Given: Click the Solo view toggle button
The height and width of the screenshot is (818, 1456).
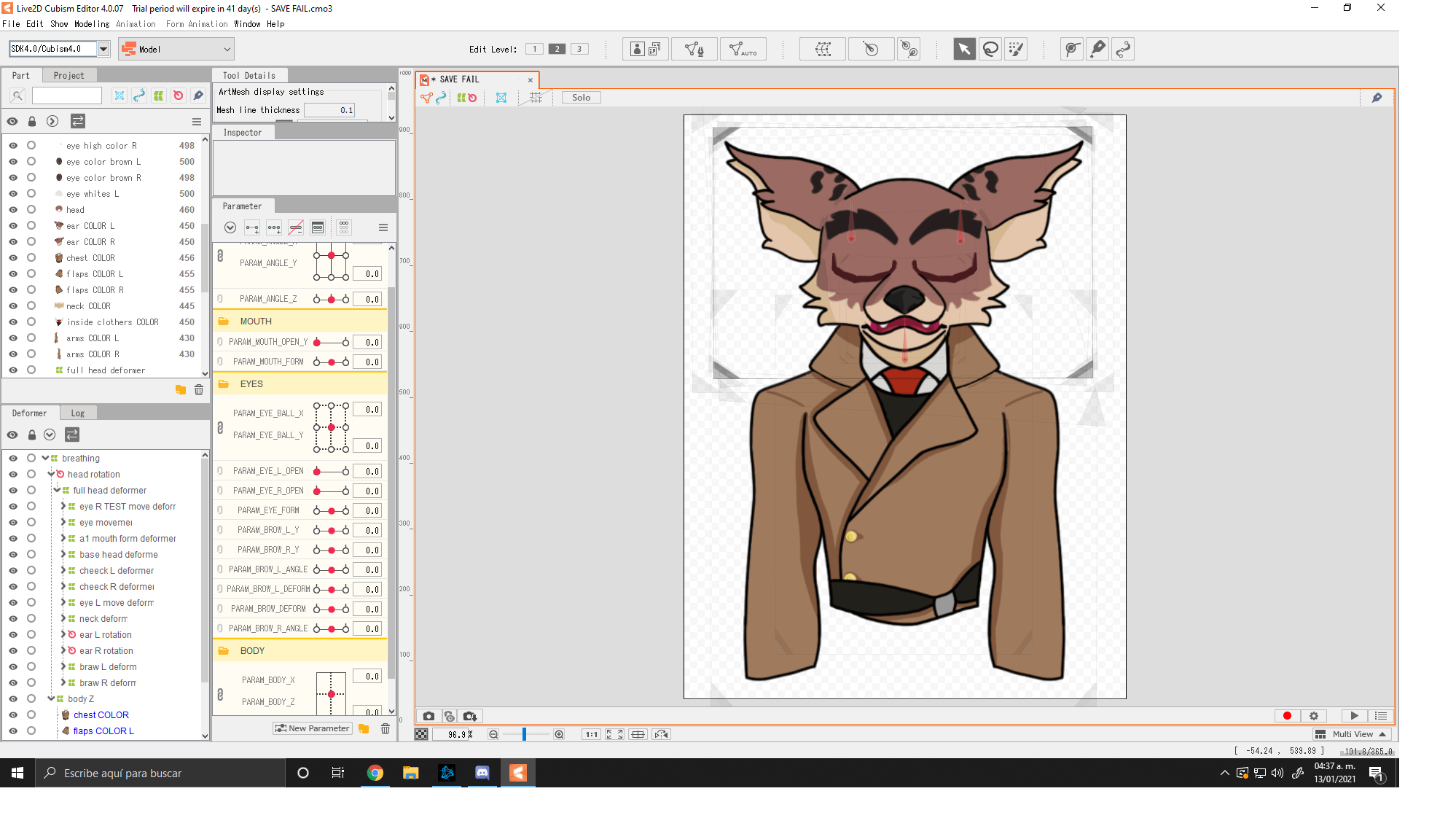Looking at the screenshot, I should (x=580, y=97).
